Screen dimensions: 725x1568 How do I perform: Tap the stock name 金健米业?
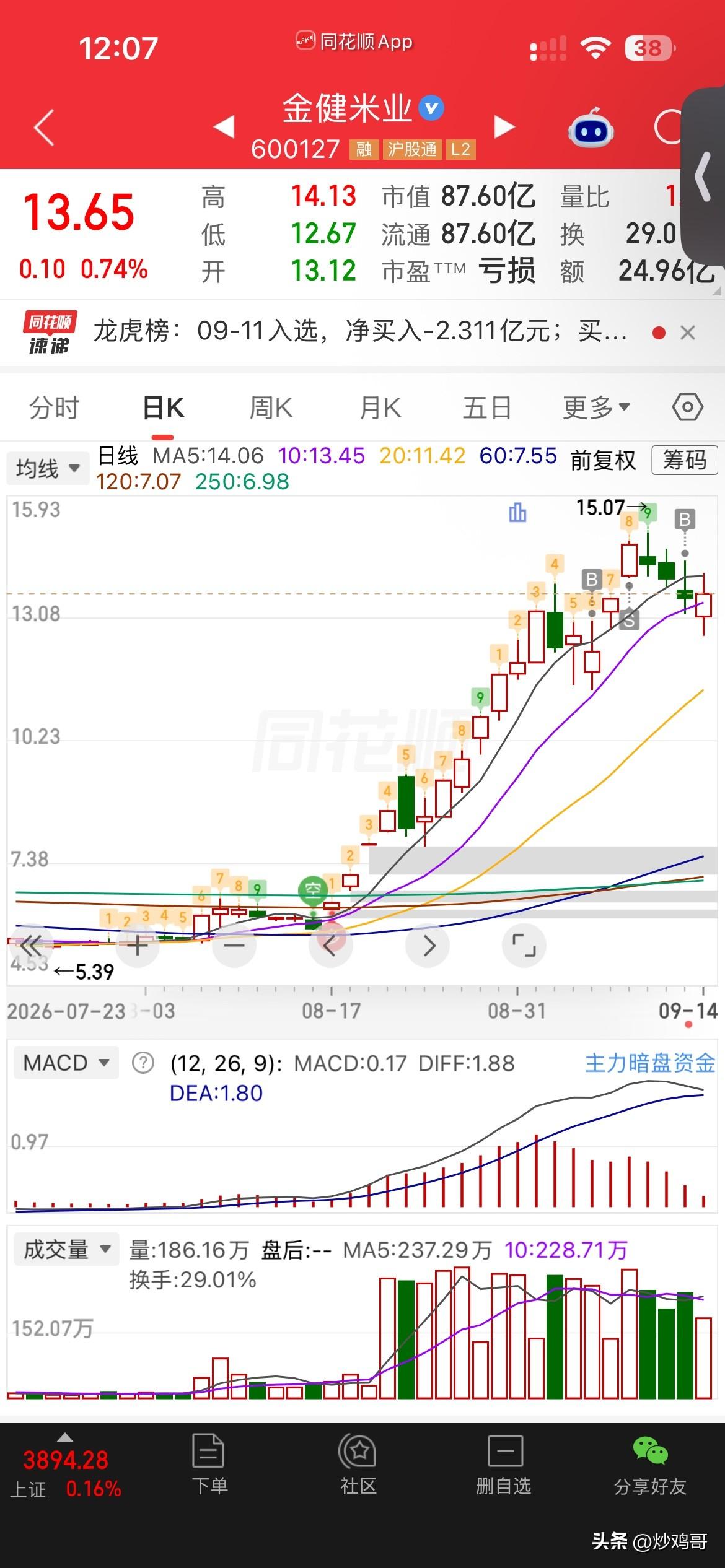tap(347, 108)
